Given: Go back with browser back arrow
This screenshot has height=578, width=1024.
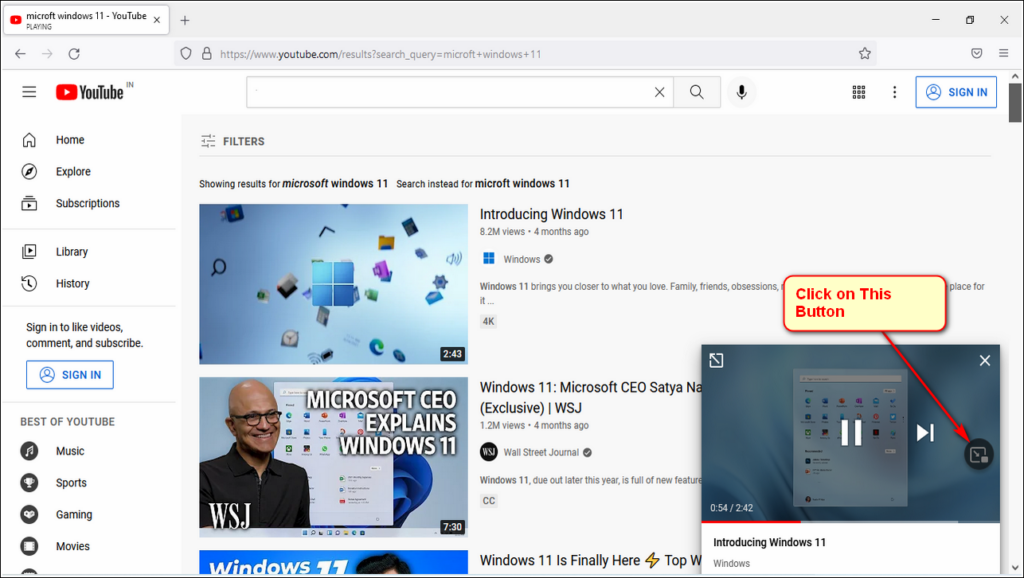Looking at the screenshot, I should pos(20,54).
